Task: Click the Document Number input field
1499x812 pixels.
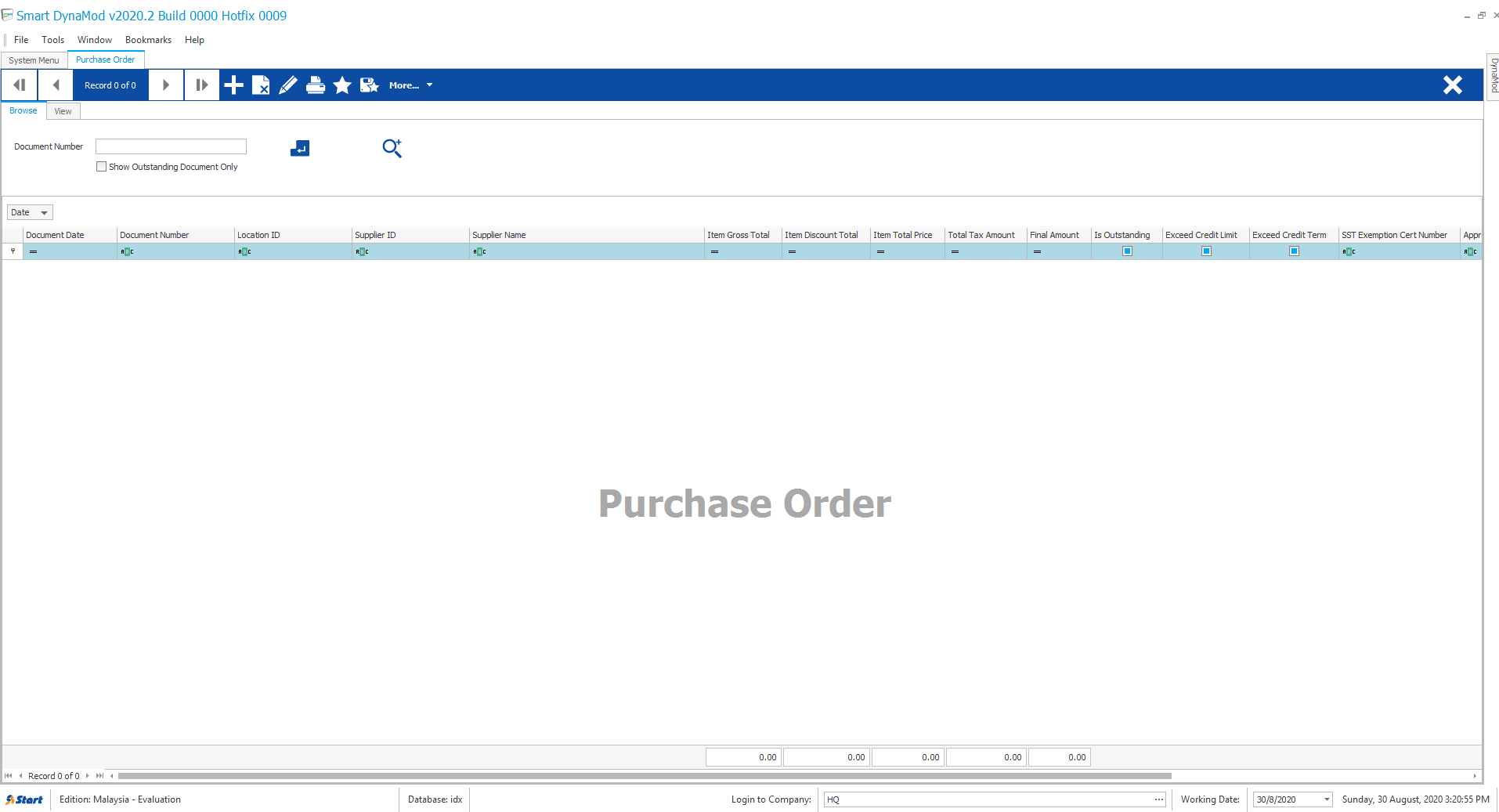Action: pos(171,146)
